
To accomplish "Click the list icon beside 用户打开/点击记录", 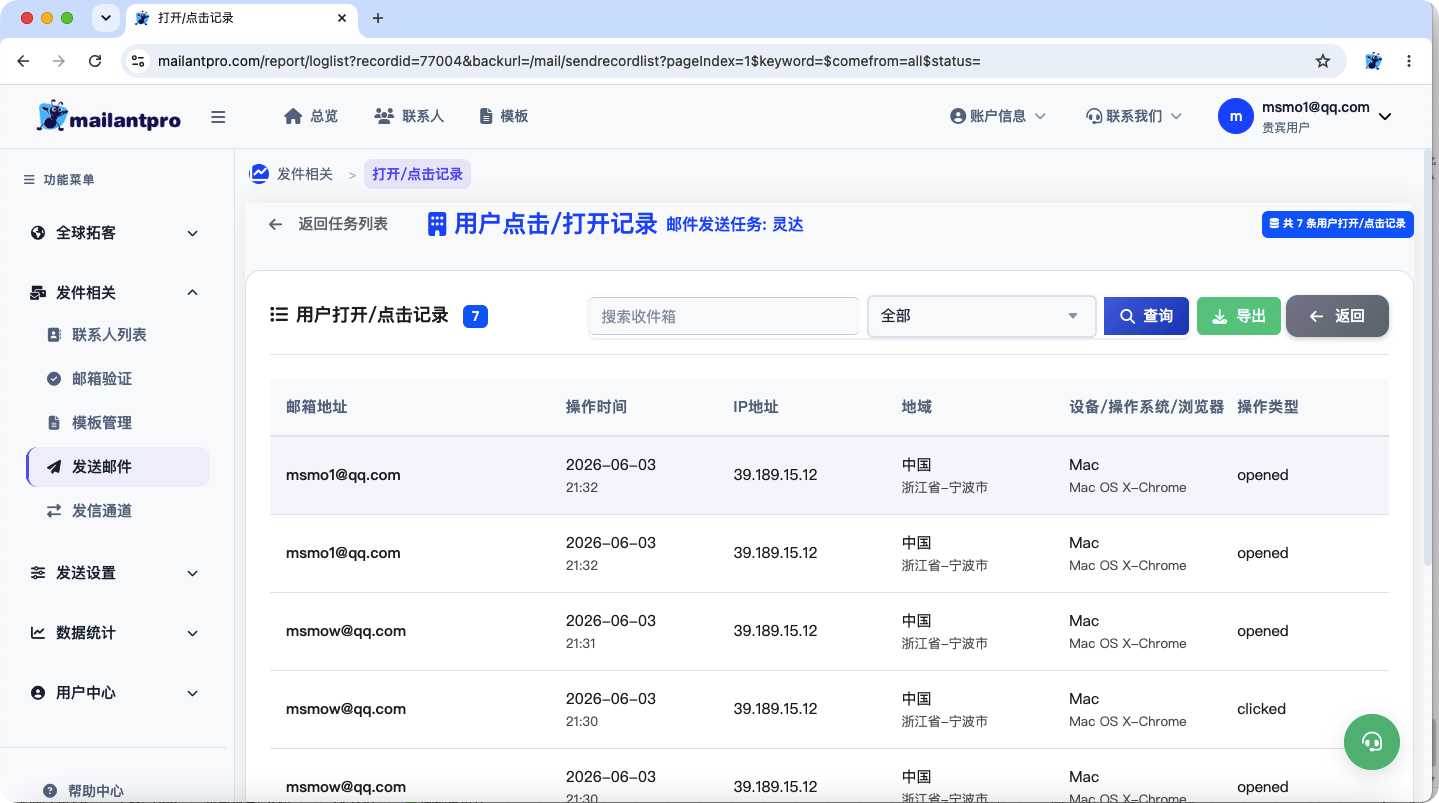I will pyautogui.click(x=279, y=315).
